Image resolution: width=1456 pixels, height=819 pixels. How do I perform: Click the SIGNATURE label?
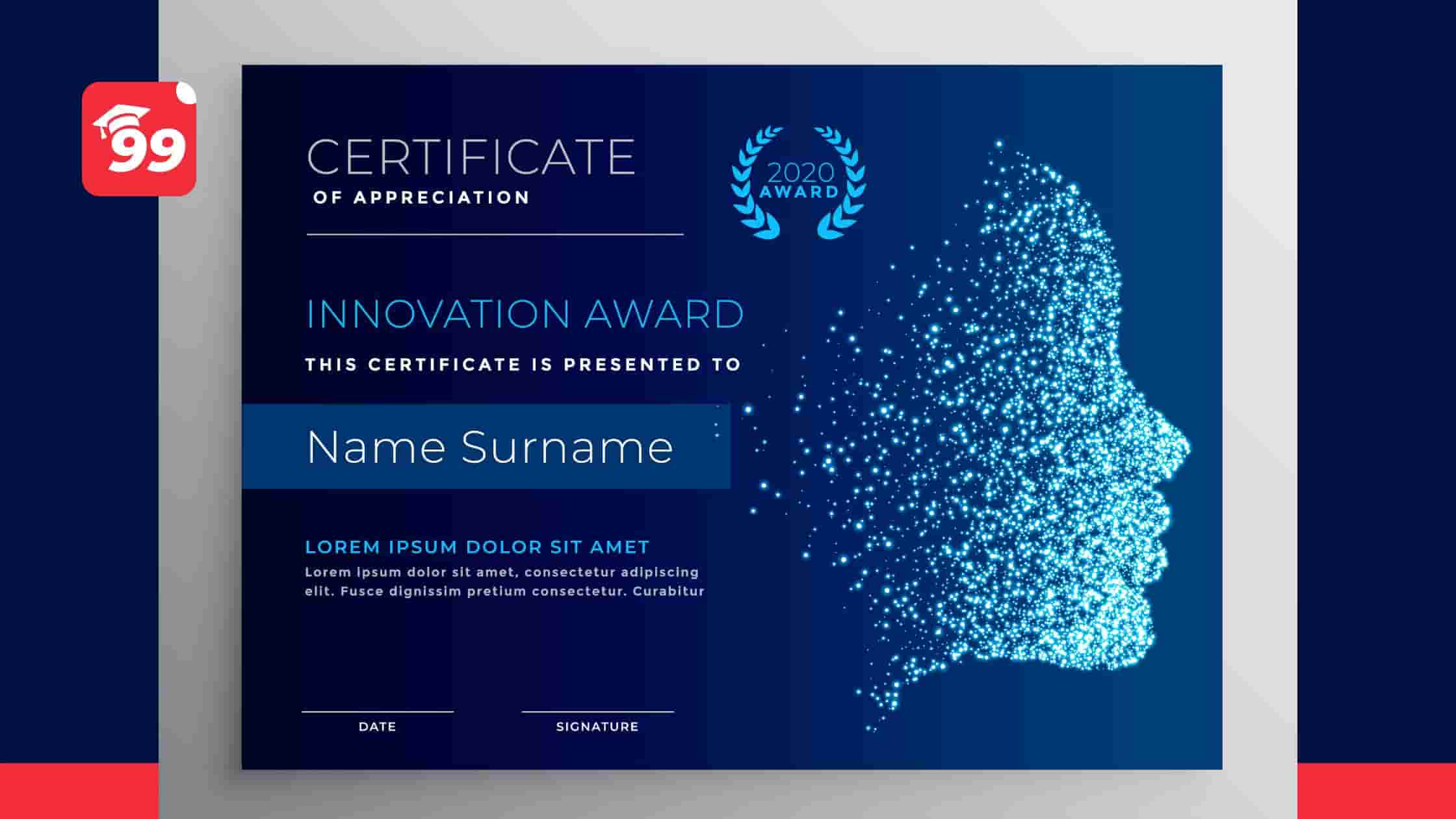(x=597, y=727)
